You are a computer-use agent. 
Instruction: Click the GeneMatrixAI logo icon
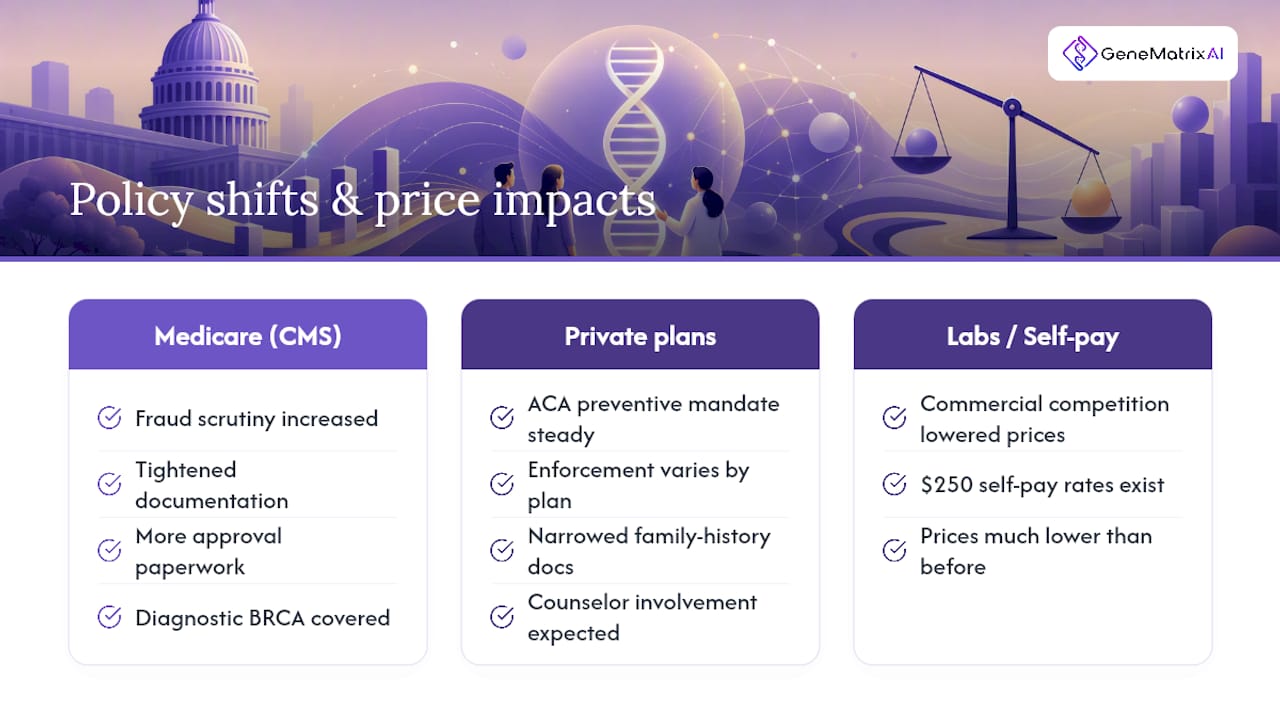(1080, 53)
